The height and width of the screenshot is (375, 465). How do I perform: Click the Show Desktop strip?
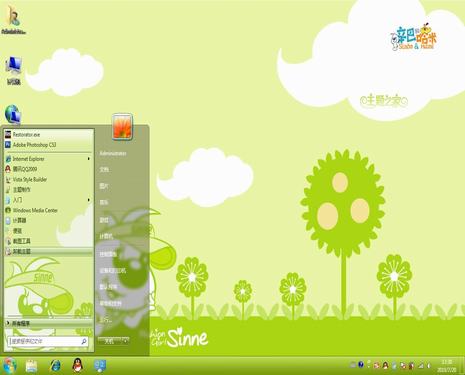(462, 366)
